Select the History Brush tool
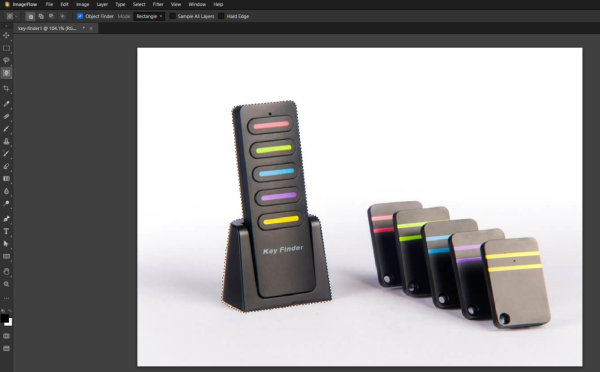Image resolution: width=600 pixels, height=372 pixels. [6, 153]
